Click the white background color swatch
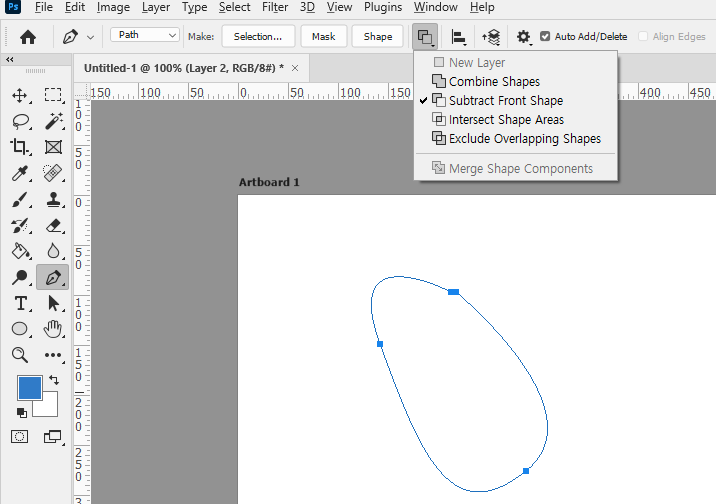Screen dimensions: 716x504 [x=49, y=408]
